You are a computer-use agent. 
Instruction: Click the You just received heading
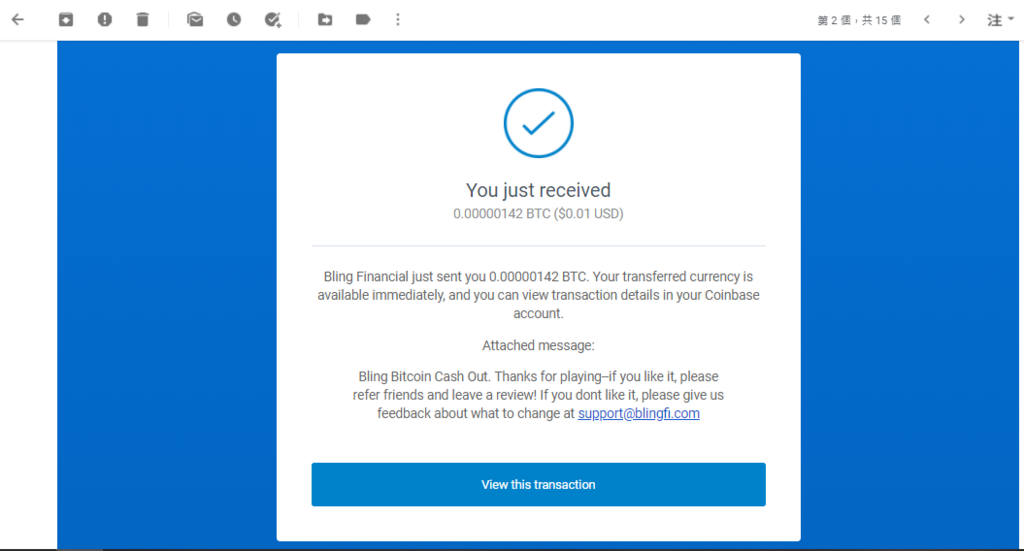point(538,190)
